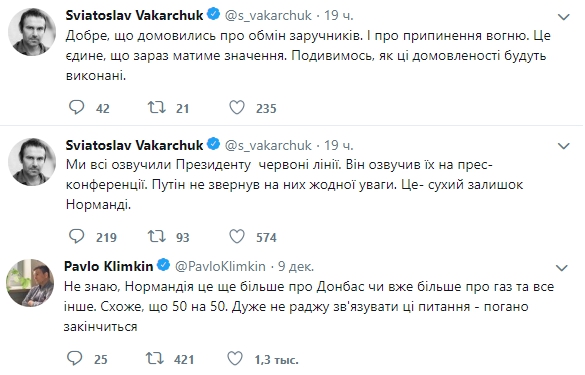This screenshot has height=375, width=585.
Task: Open the 19 ч. timestamp on the first tweet
Action: coord(338,15)
